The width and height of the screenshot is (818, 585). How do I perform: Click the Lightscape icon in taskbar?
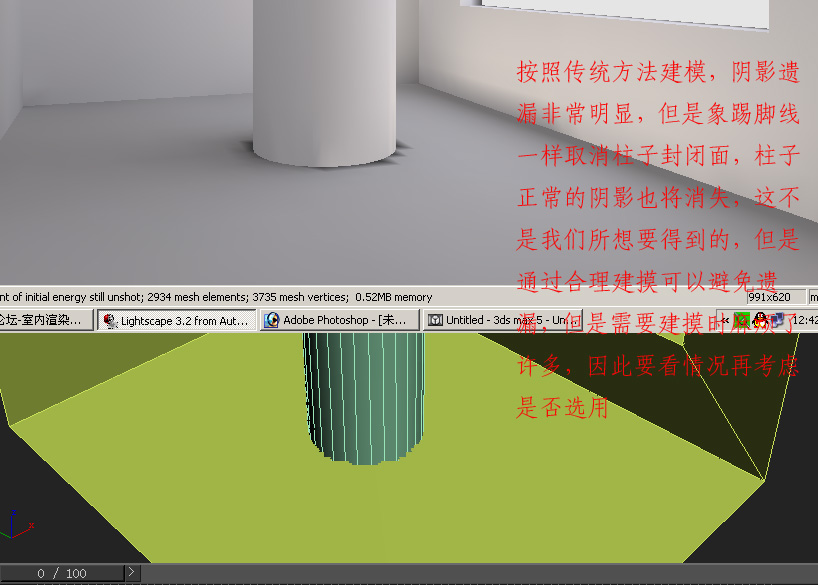point(111,320)
